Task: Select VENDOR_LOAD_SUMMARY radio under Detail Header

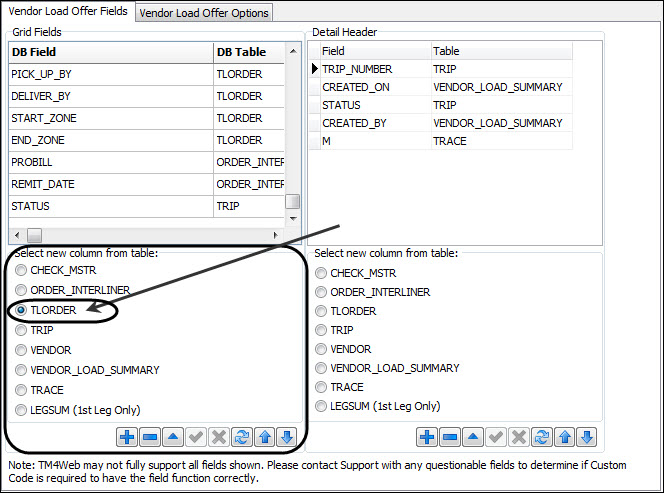Action: tap(321, 368)
